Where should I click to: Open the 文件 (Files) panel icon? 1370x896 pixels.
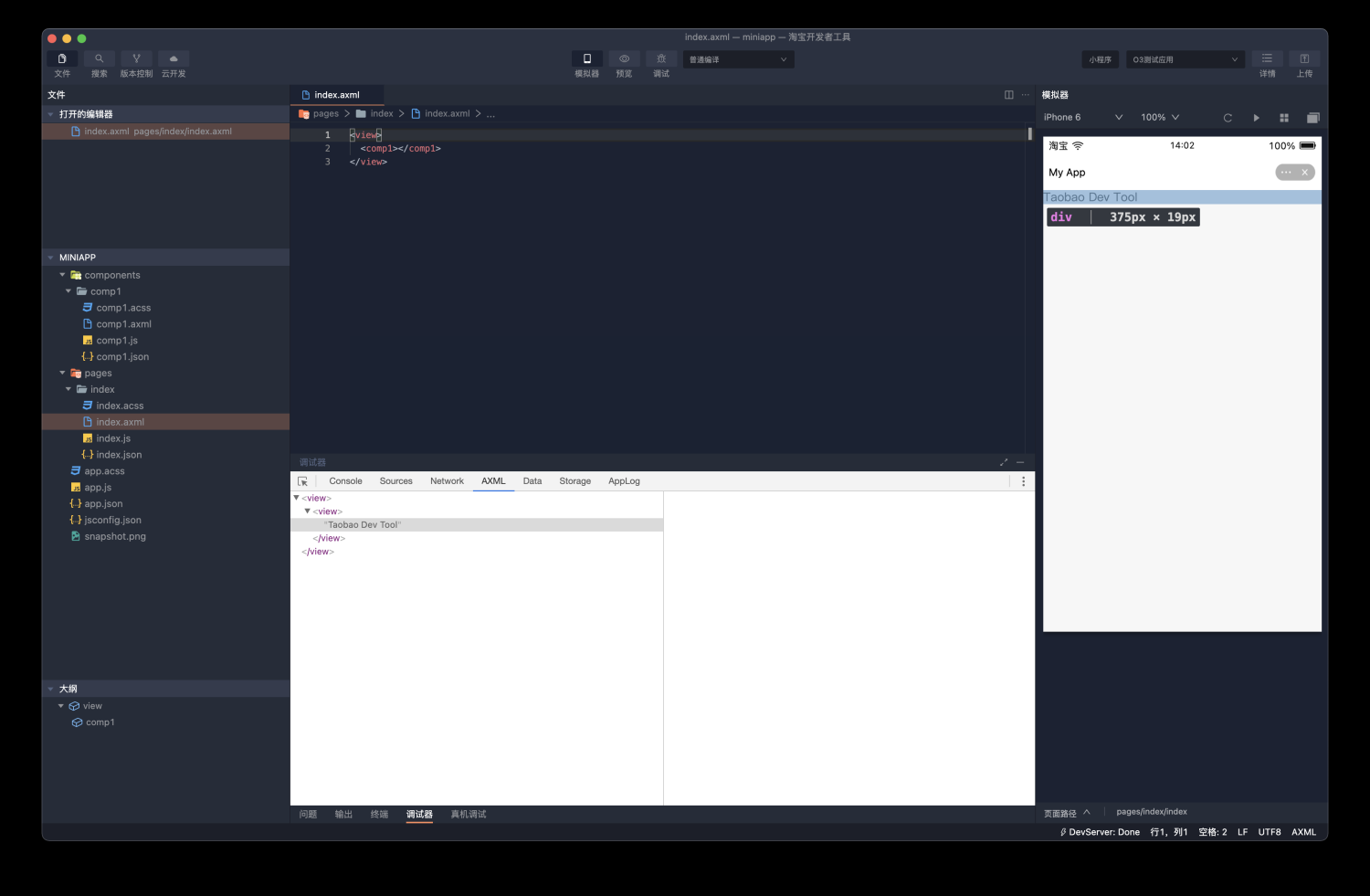pyautogui.click(x=62, y=58)
